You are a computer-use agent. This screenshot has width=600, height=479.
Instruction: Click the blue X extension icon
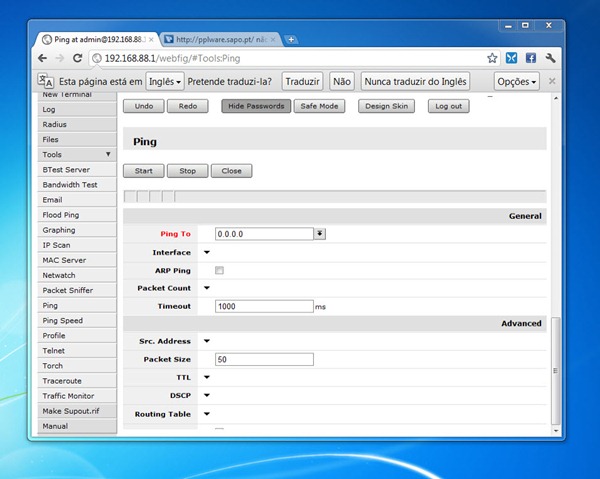[x=511, y=58]
